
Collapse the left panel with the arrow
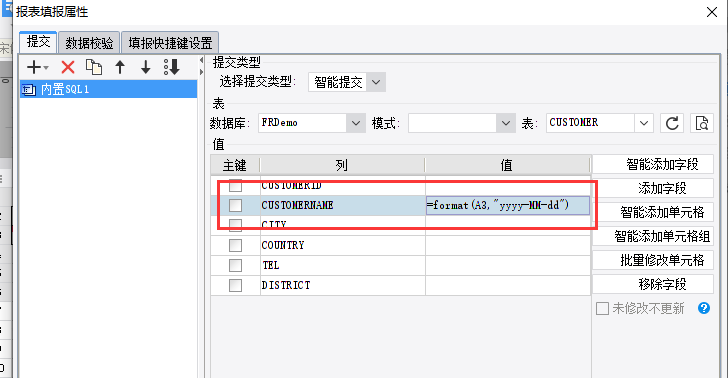(202, 61)
